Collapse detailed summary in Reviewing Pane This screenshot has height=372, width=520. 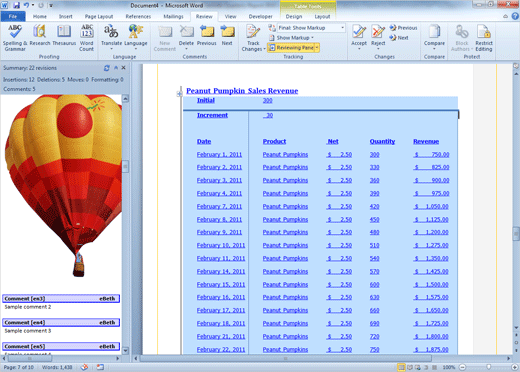coord(116,68)
